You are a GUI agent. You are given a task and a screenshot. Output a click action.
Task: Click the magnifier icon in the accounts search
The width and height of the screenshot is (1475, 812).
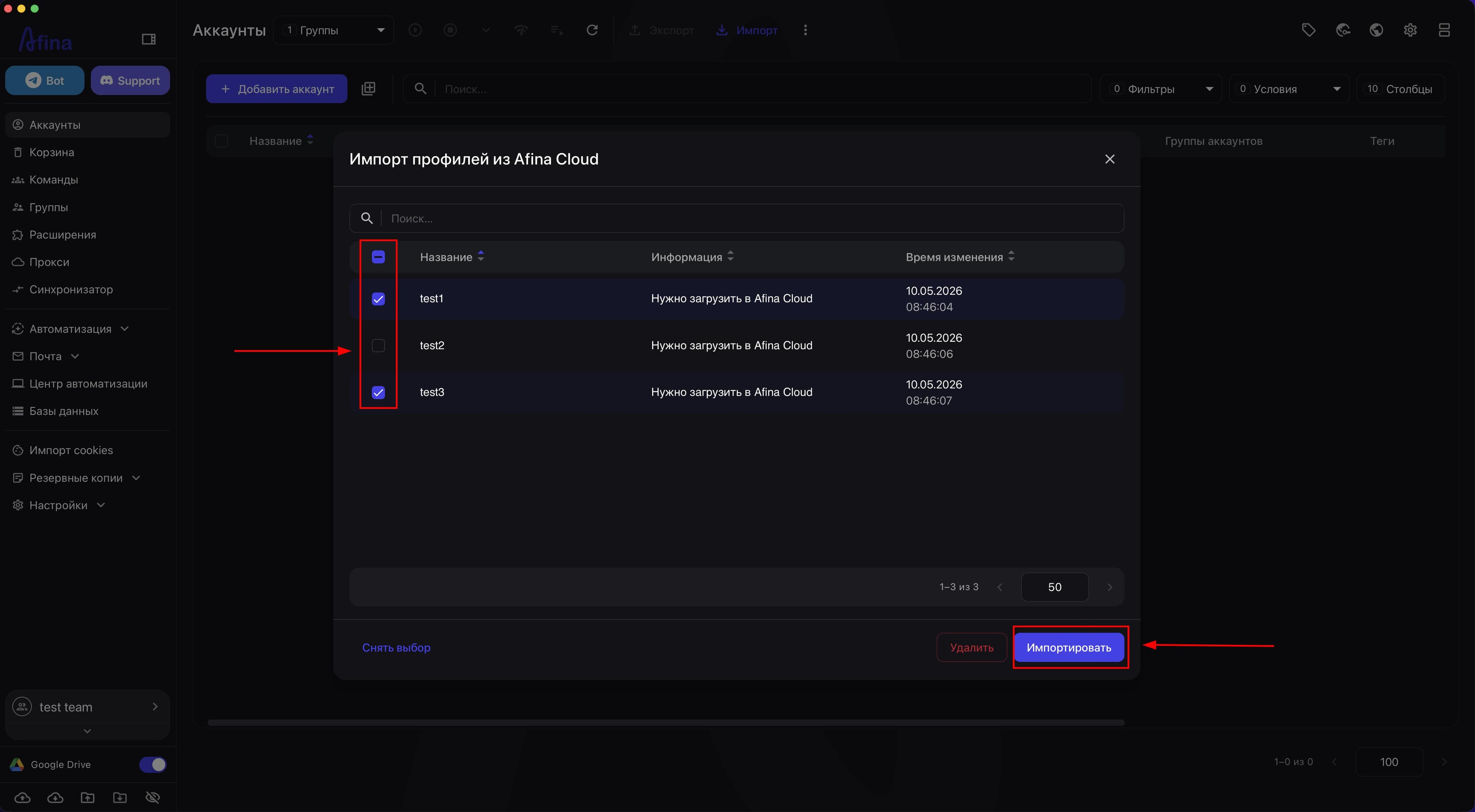[x=420, y=89]
